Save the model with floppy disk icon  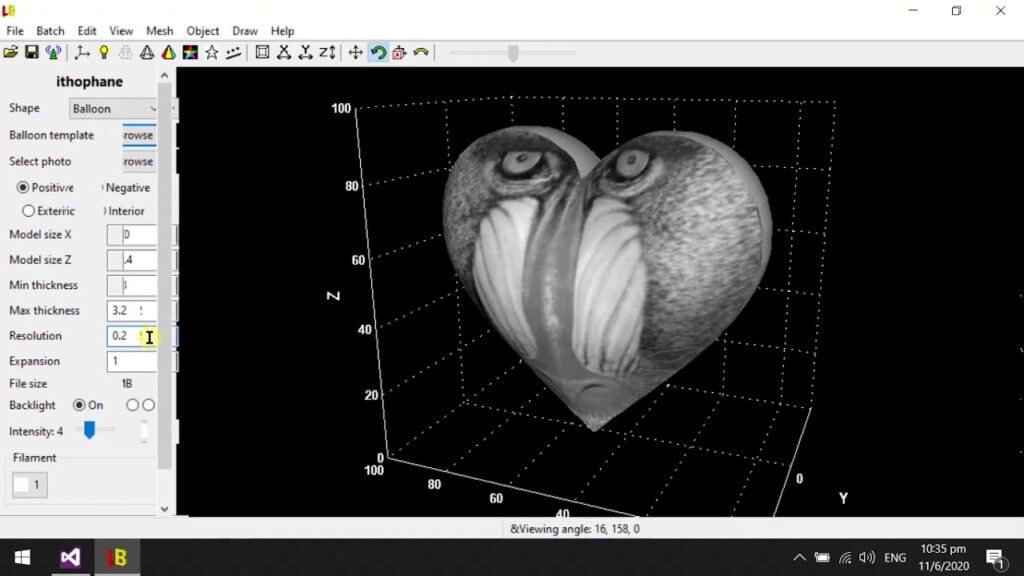click(31, 52)
